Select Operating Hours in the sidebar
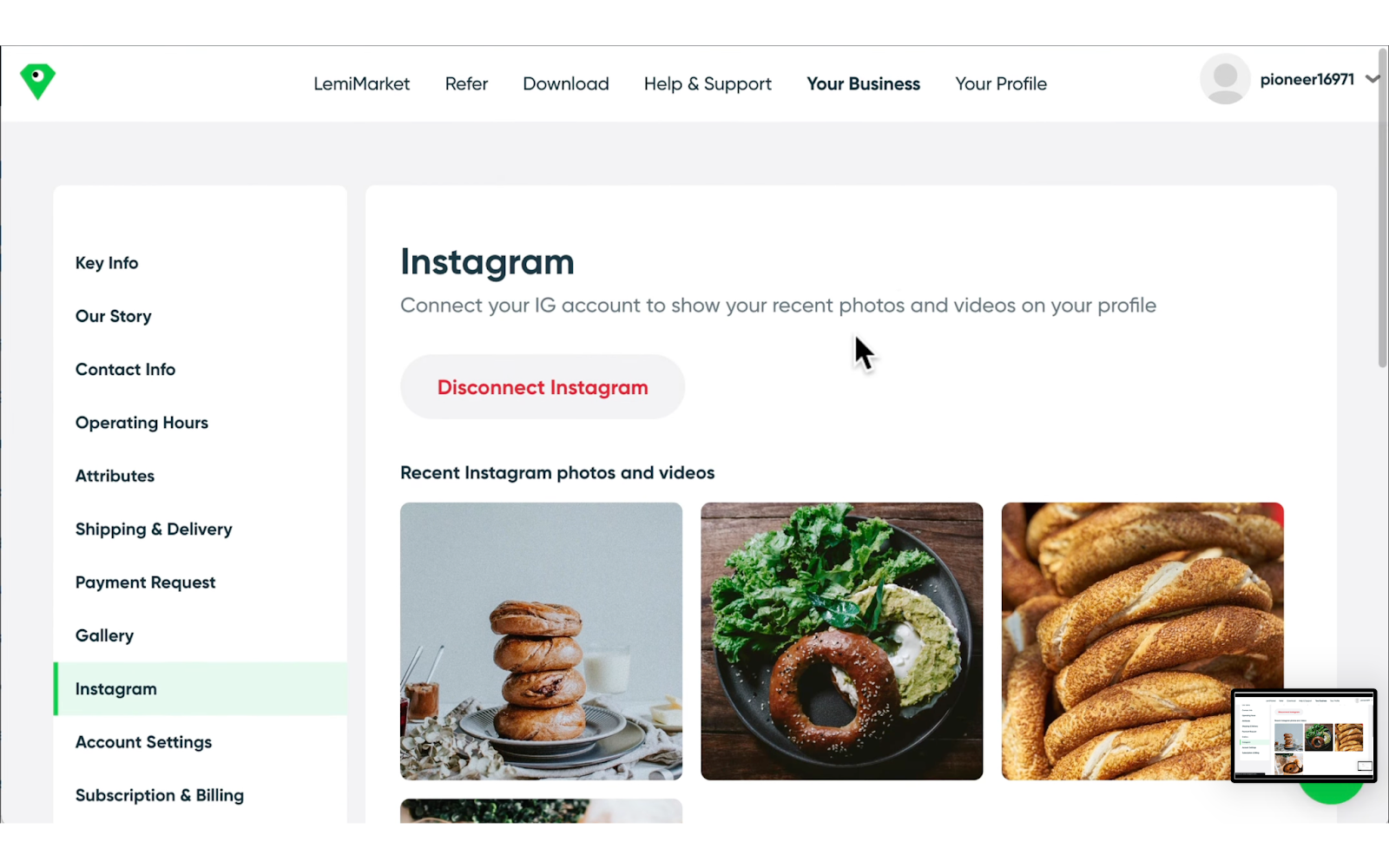The width and height of the screenshot is (1389, 868). (x=142, y=423)
